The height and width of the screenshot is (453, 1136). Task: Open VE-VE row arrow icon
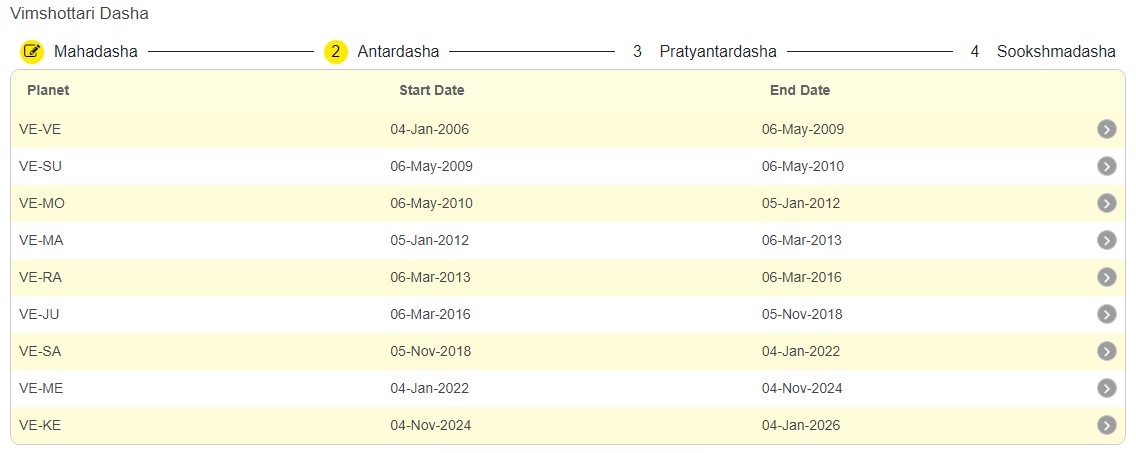[1106, 129]
